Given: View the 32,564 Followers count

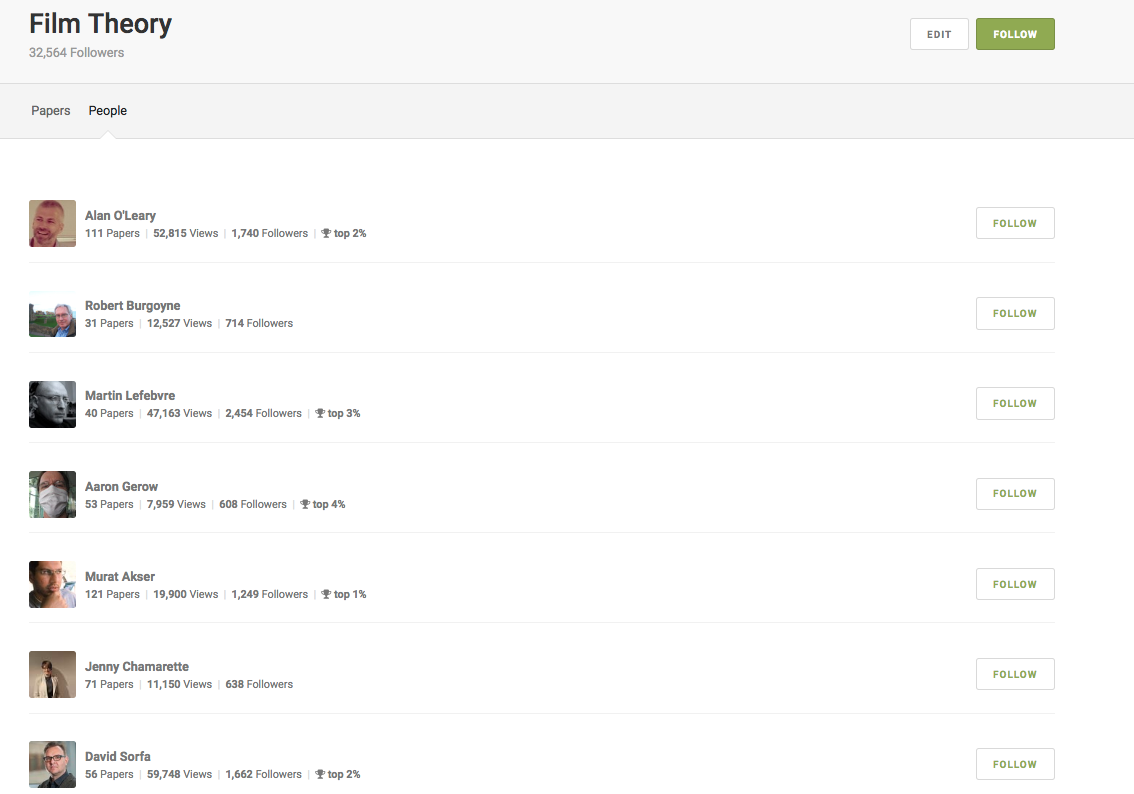Looking at the screenshot, I should coord(76,52).
